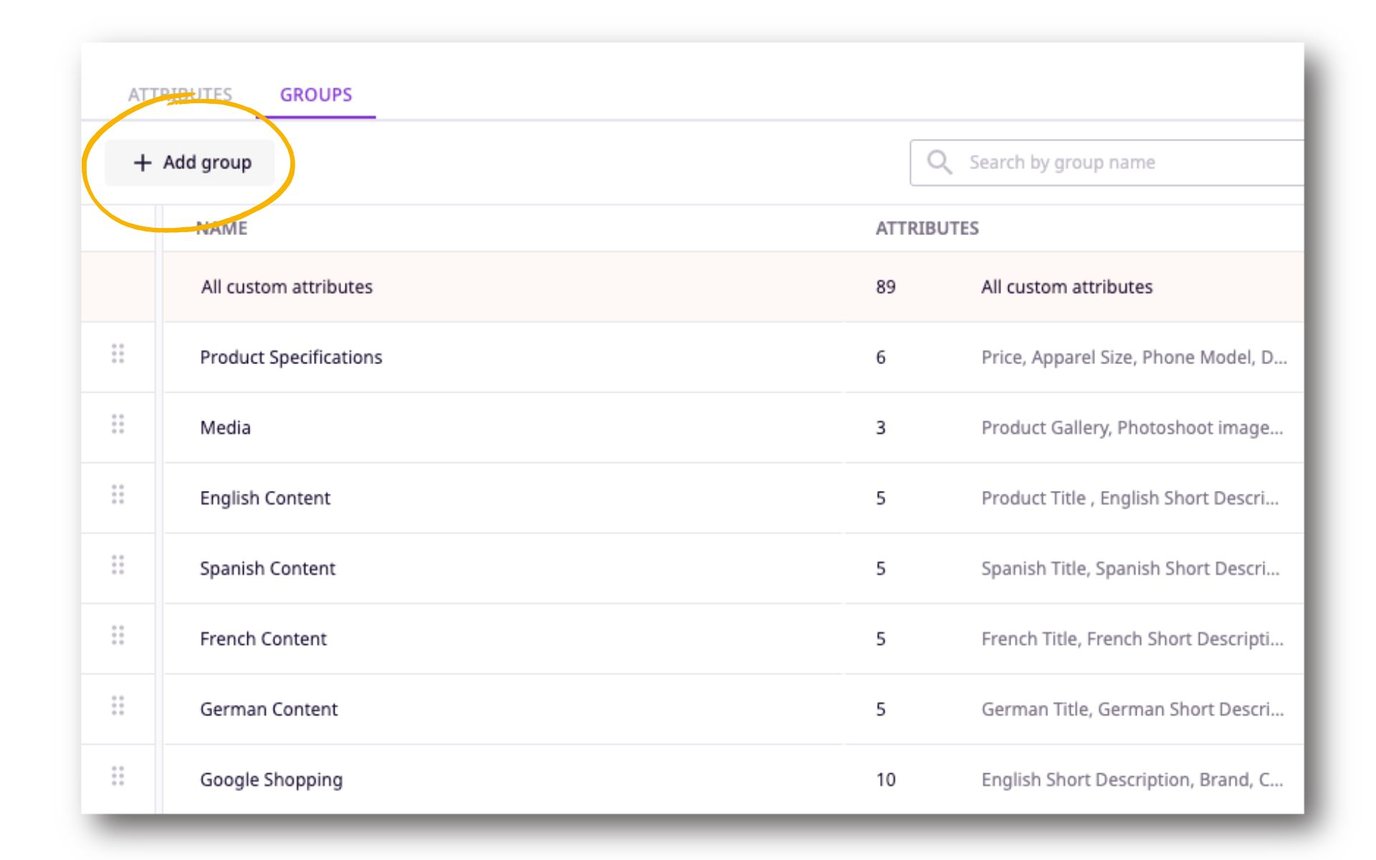The height and width of the screenshot is (860, 1376).
Task: Open the All custom attributes group
Action: (x=286, y=286)
